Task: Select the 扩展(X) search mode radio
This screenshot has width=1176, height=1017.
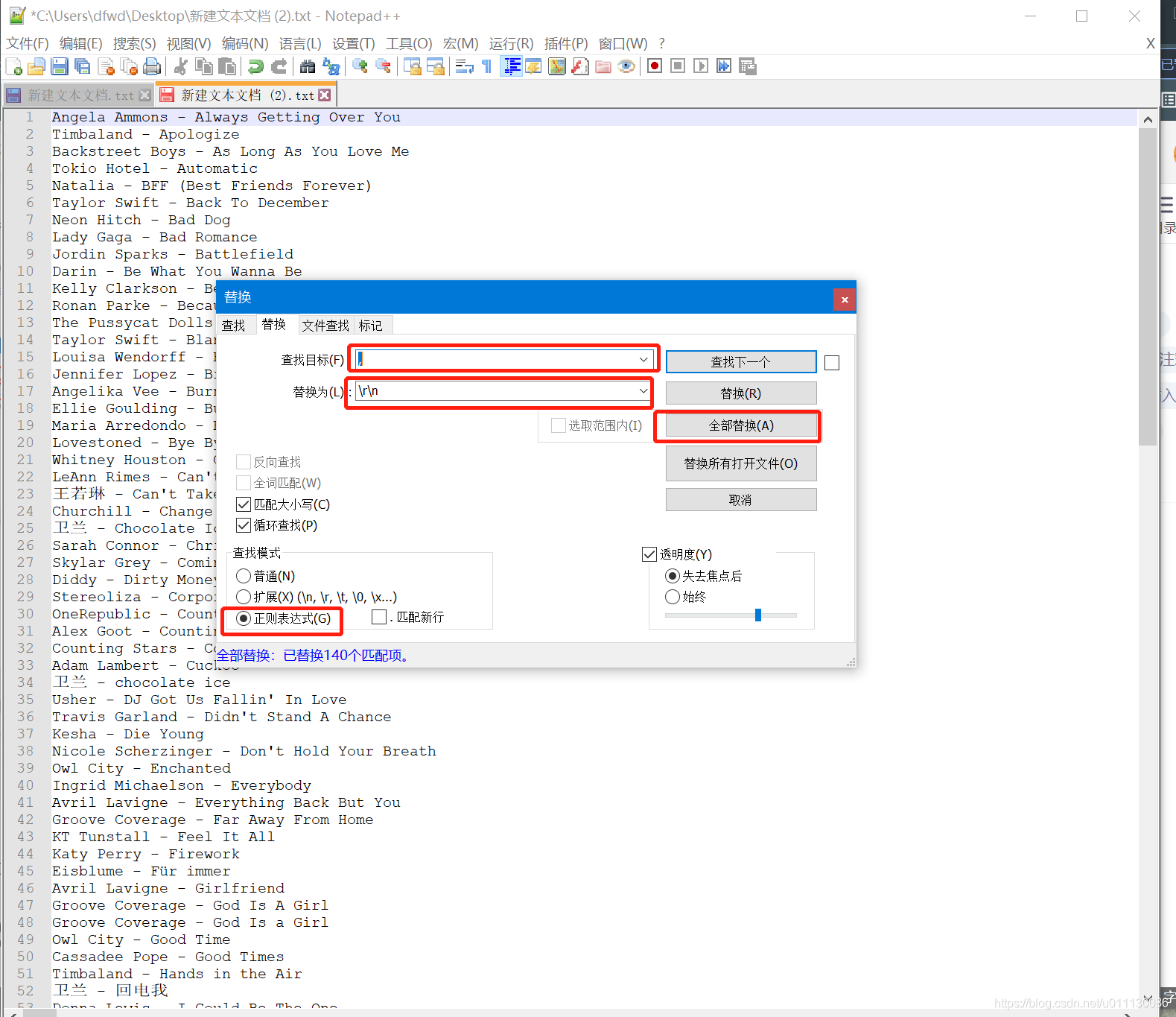Action: (244, 597)
